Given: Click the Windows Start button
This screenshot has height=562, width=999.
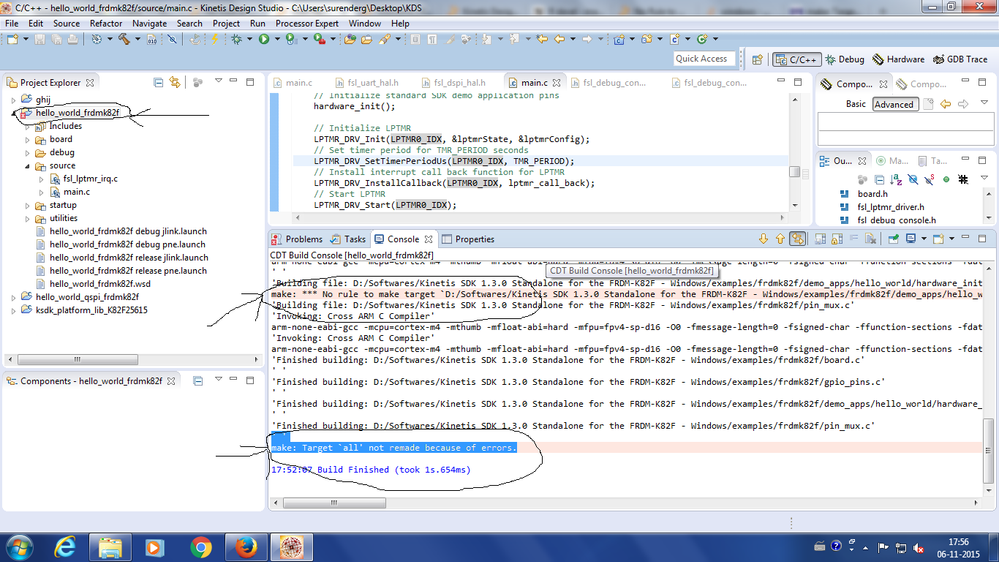Looking at the screenshot, I should point(19,547).
